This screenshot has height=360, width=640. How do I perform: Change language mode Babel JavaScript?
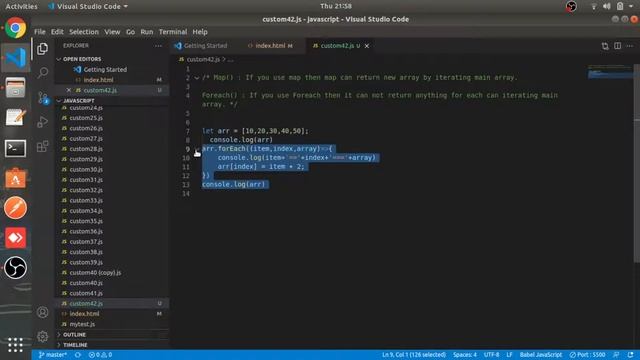[x=541, y=355]
